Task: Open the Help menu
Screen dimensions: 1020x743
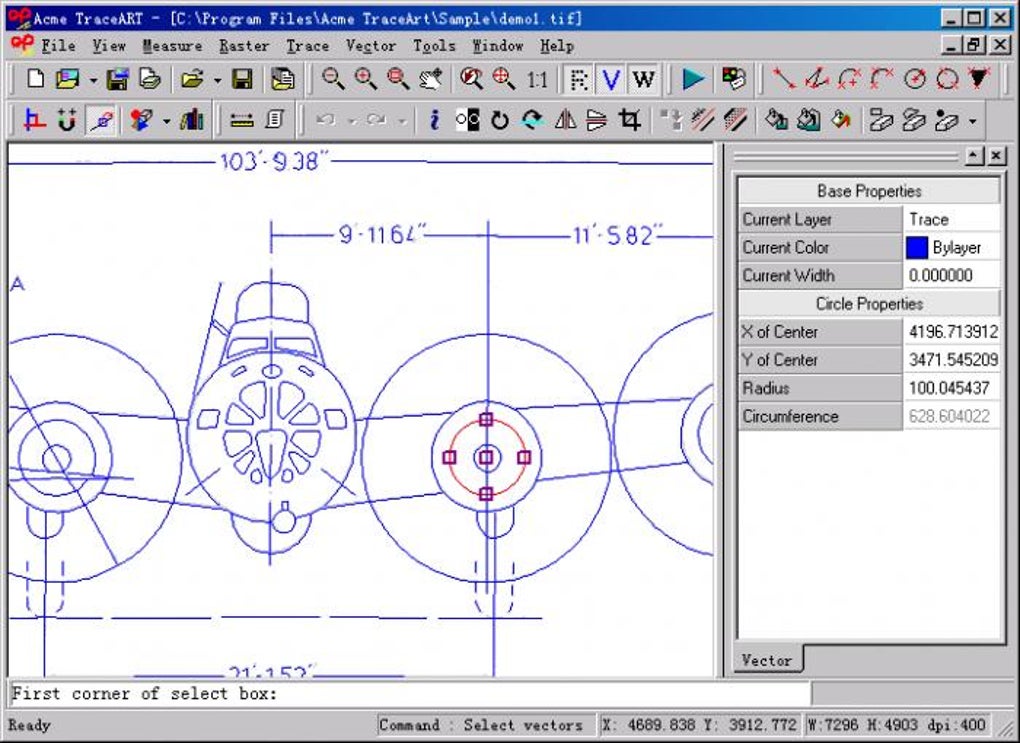Action: point(557,46)
